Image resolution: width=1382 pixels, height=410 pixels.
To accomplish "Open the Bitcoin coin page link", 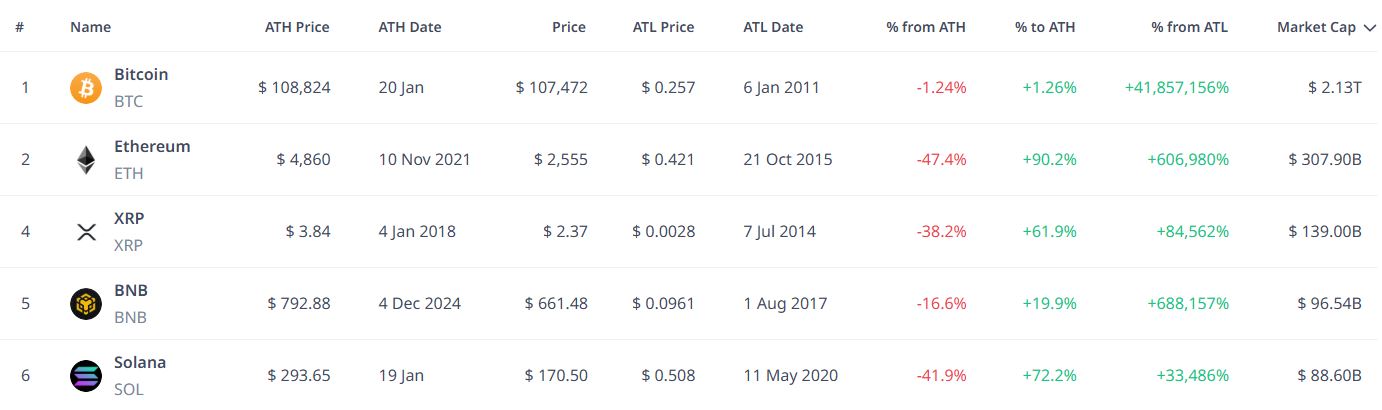I will (x=141, y=74).
